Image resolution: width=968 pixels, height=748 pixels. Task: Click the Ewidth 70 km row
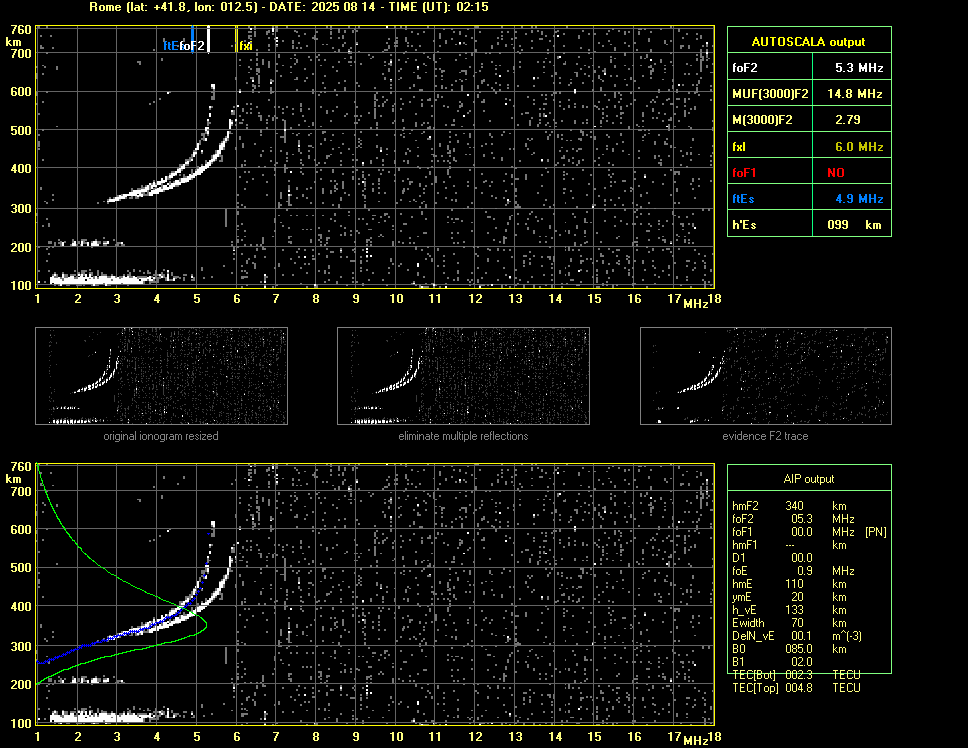pyautogui.click(x=788, y=623)
